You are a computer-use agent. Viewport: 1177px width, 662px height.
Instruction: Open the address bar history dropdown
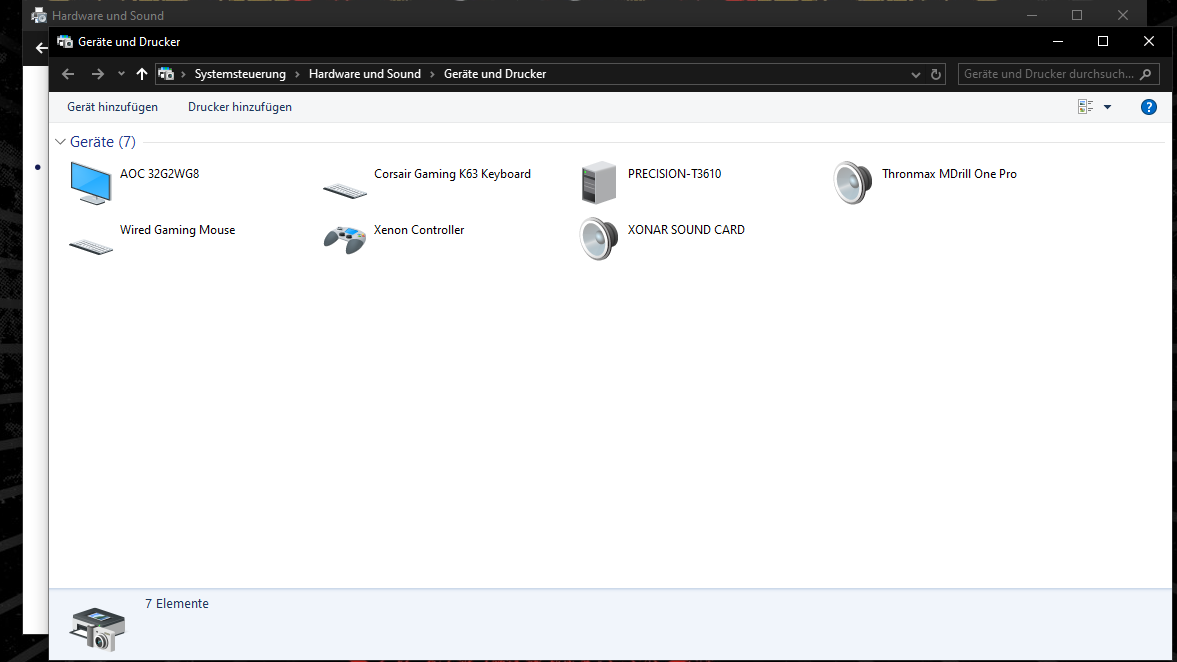915,73
